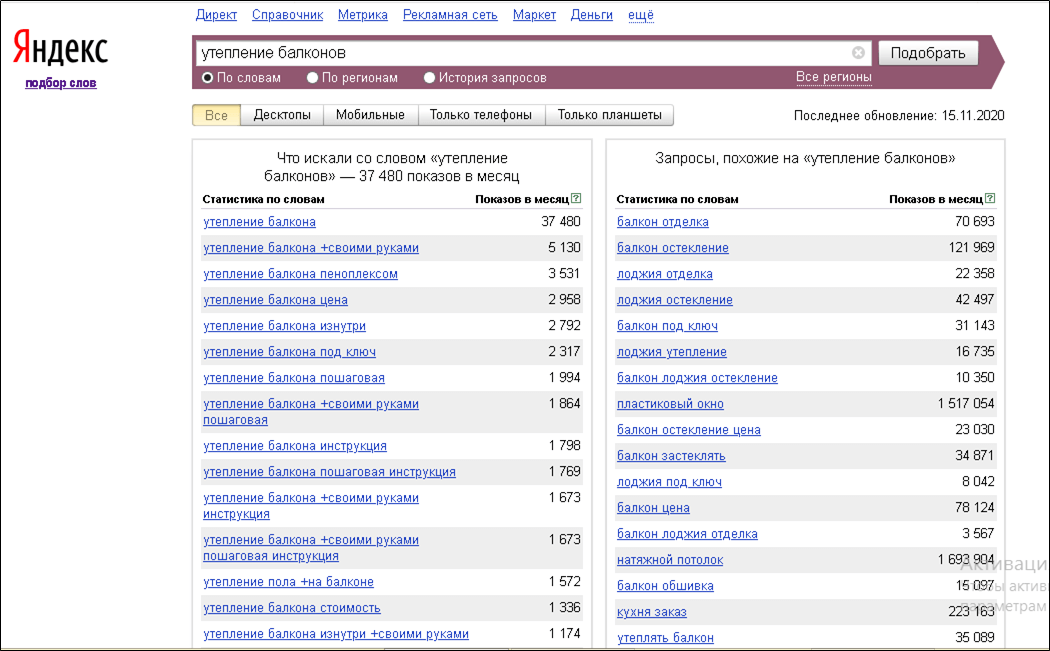Open the 'утепление балкона пошаговая инструкция' link
The image size is (1050, 651).
(x=329, y=472)
